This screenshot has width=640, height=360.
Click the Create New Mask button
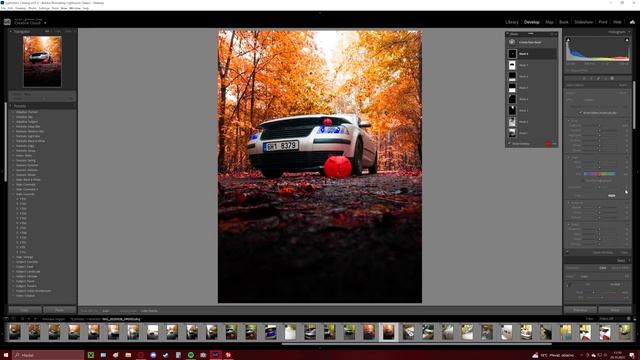(531, 42)
